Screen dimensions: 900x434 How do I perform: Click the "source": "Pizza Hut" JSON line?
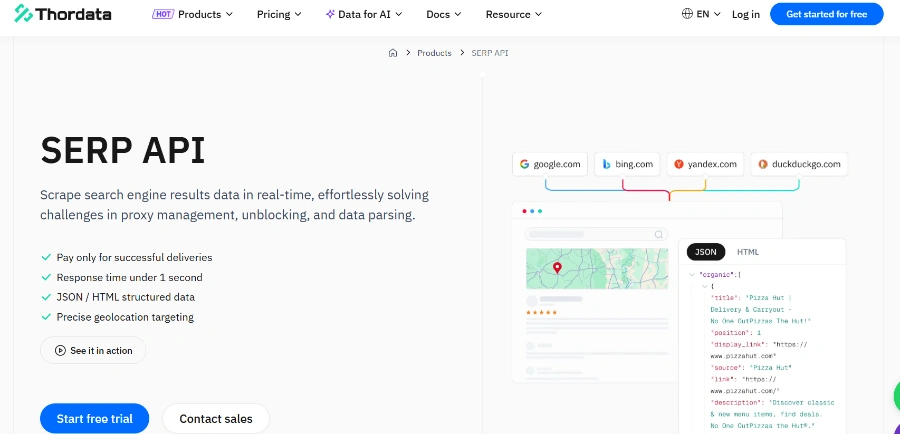point(751,367)
